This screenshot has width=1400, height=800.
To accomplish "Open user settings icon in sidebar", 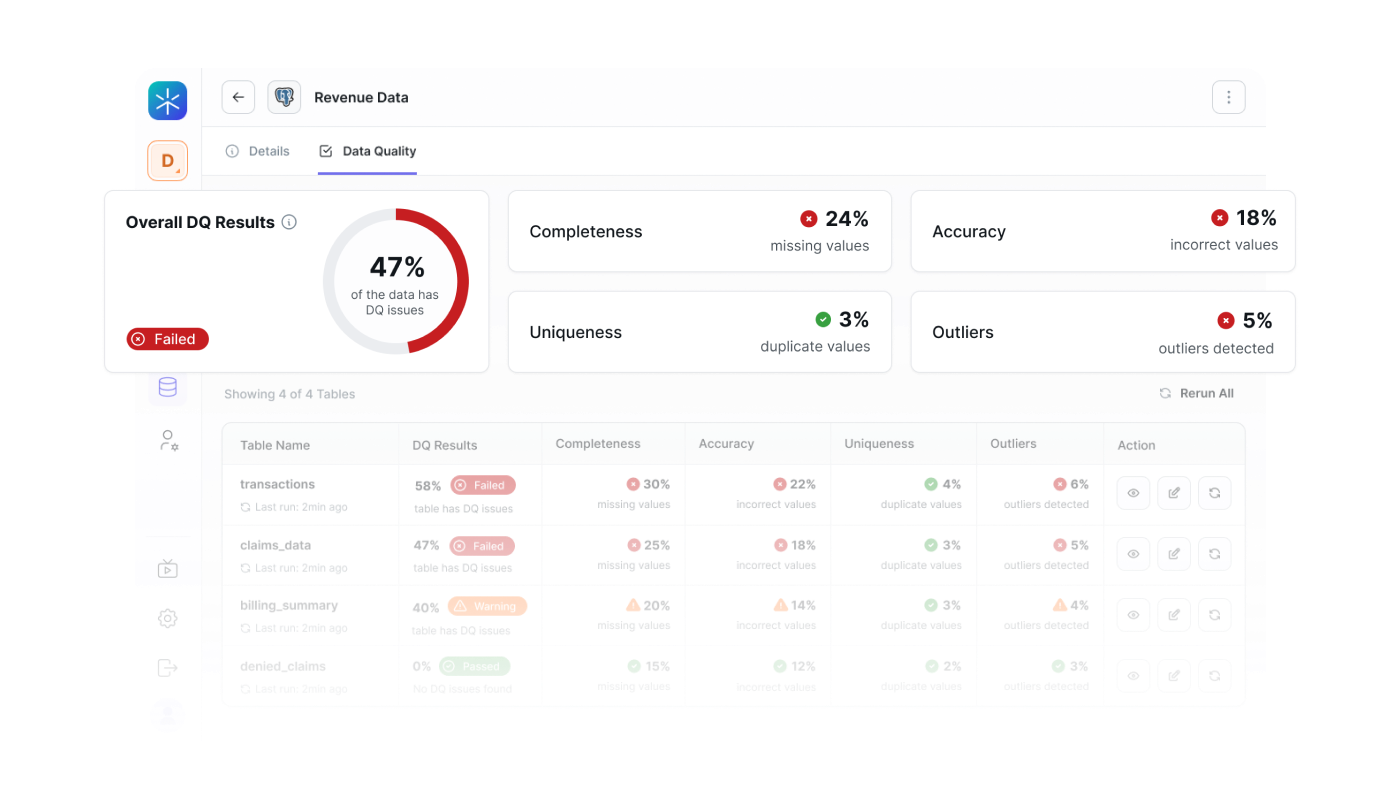I will (x=168, y=441).
